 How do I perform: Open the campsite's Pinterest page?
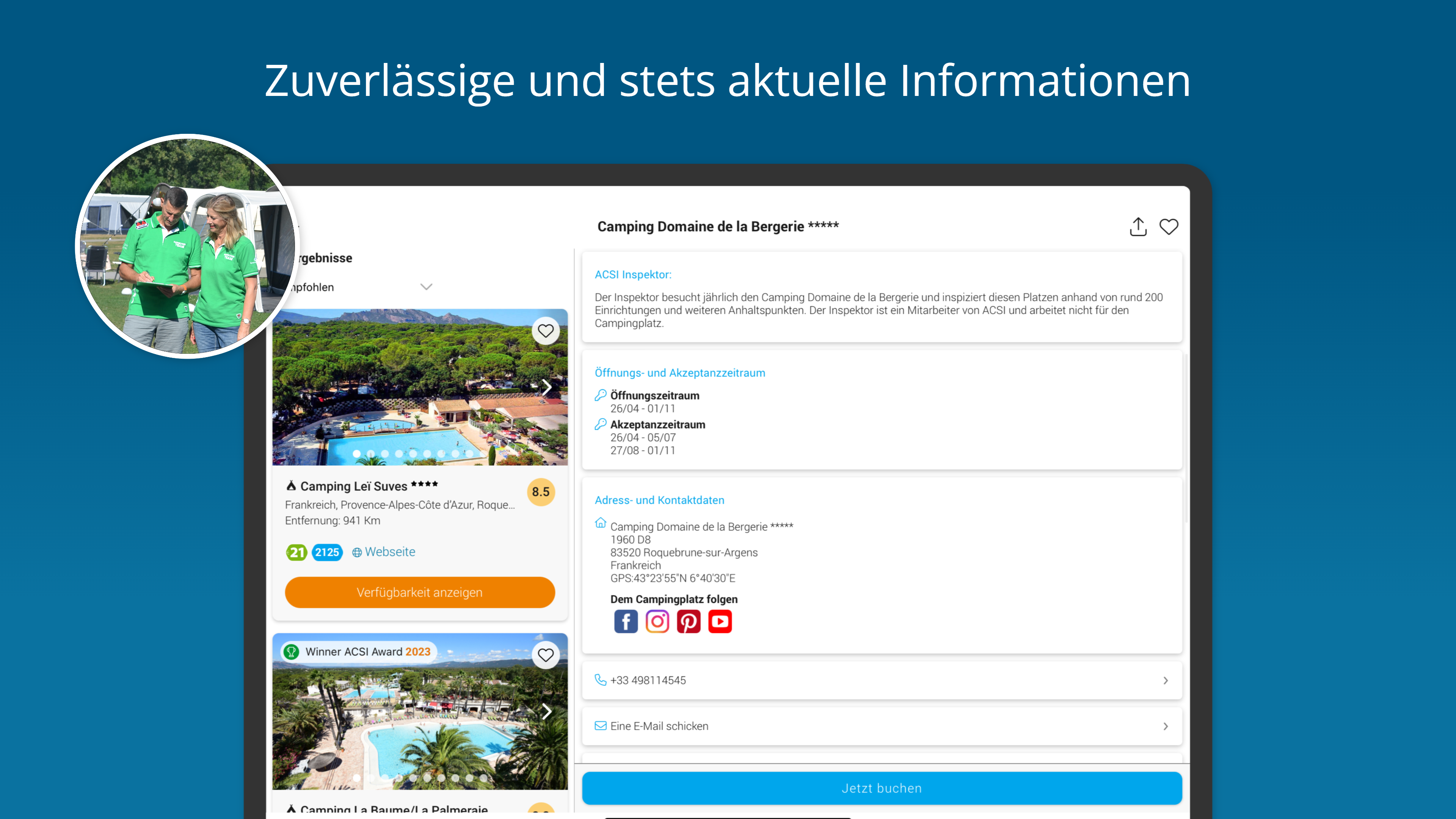[x=689, y=622]
